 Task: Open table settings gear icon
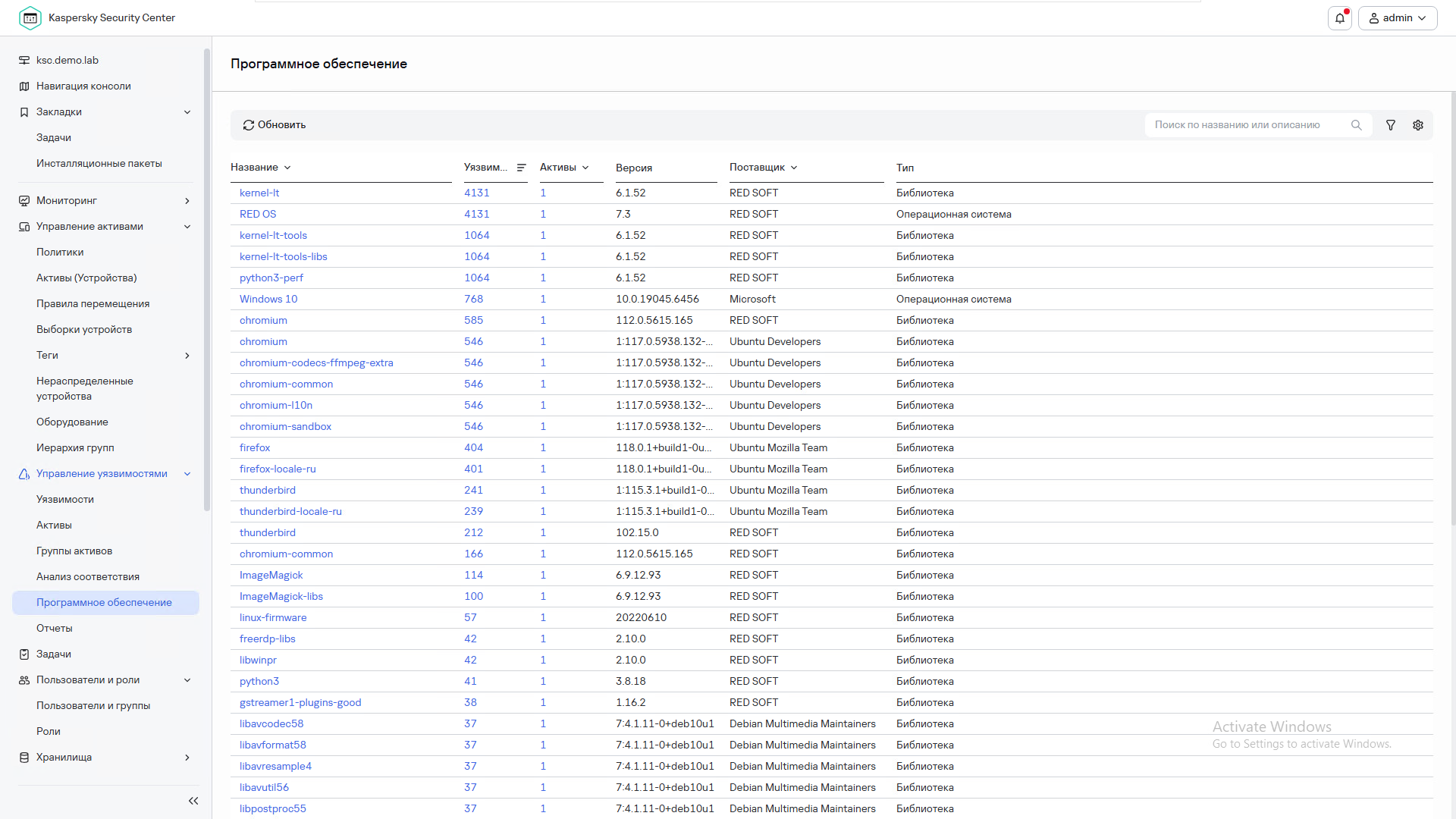(x=1418, y=125)
